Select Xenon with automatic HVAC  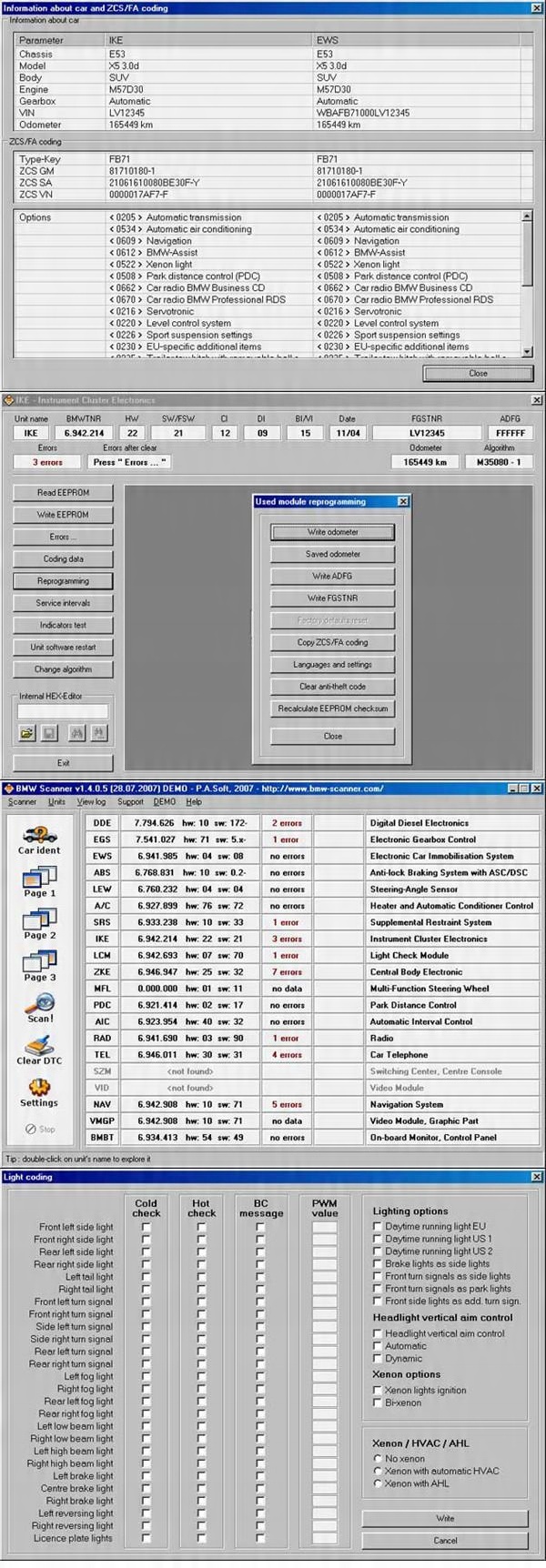[x=378, y=1471]
